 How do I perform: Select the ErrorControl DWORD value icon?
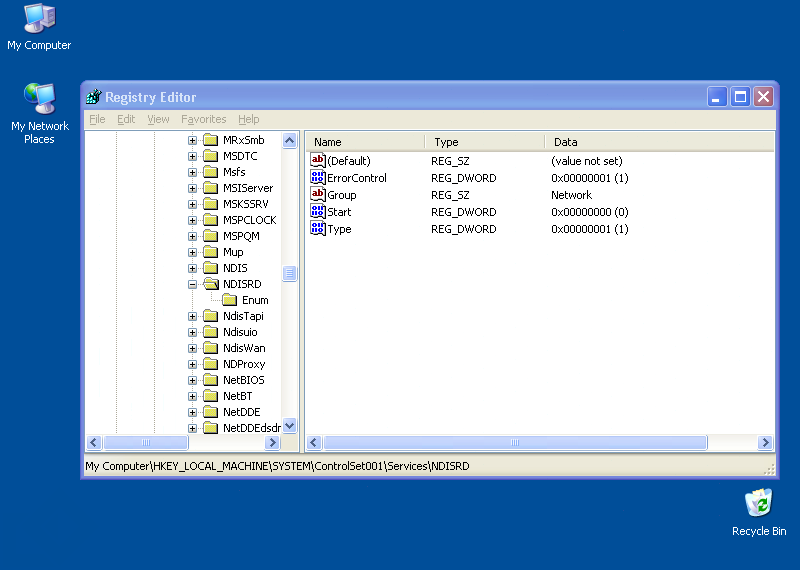317,178
